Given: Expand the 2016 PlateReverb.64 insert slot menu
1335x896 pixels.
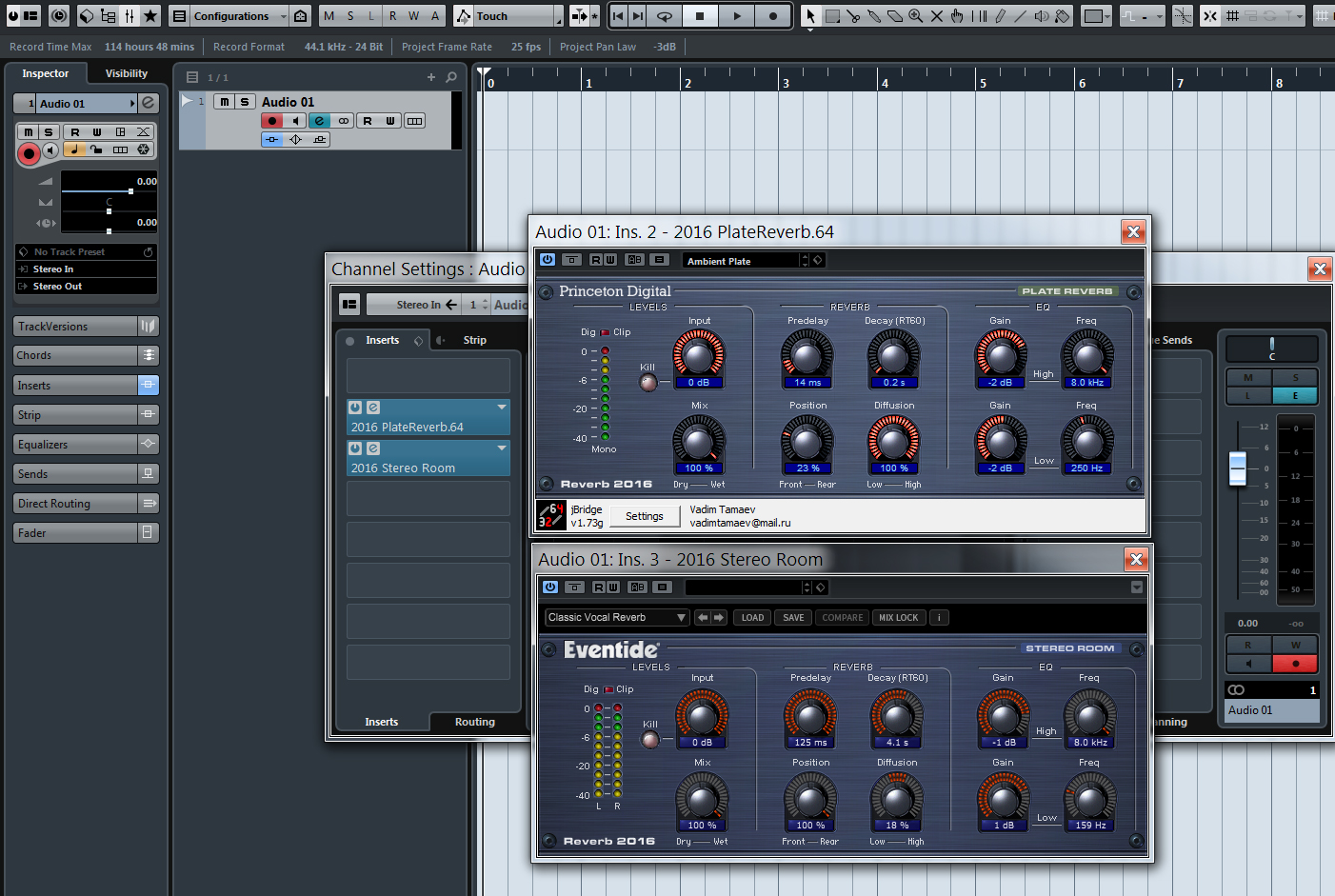Looking at the screenshot, I should pos(502,407).
